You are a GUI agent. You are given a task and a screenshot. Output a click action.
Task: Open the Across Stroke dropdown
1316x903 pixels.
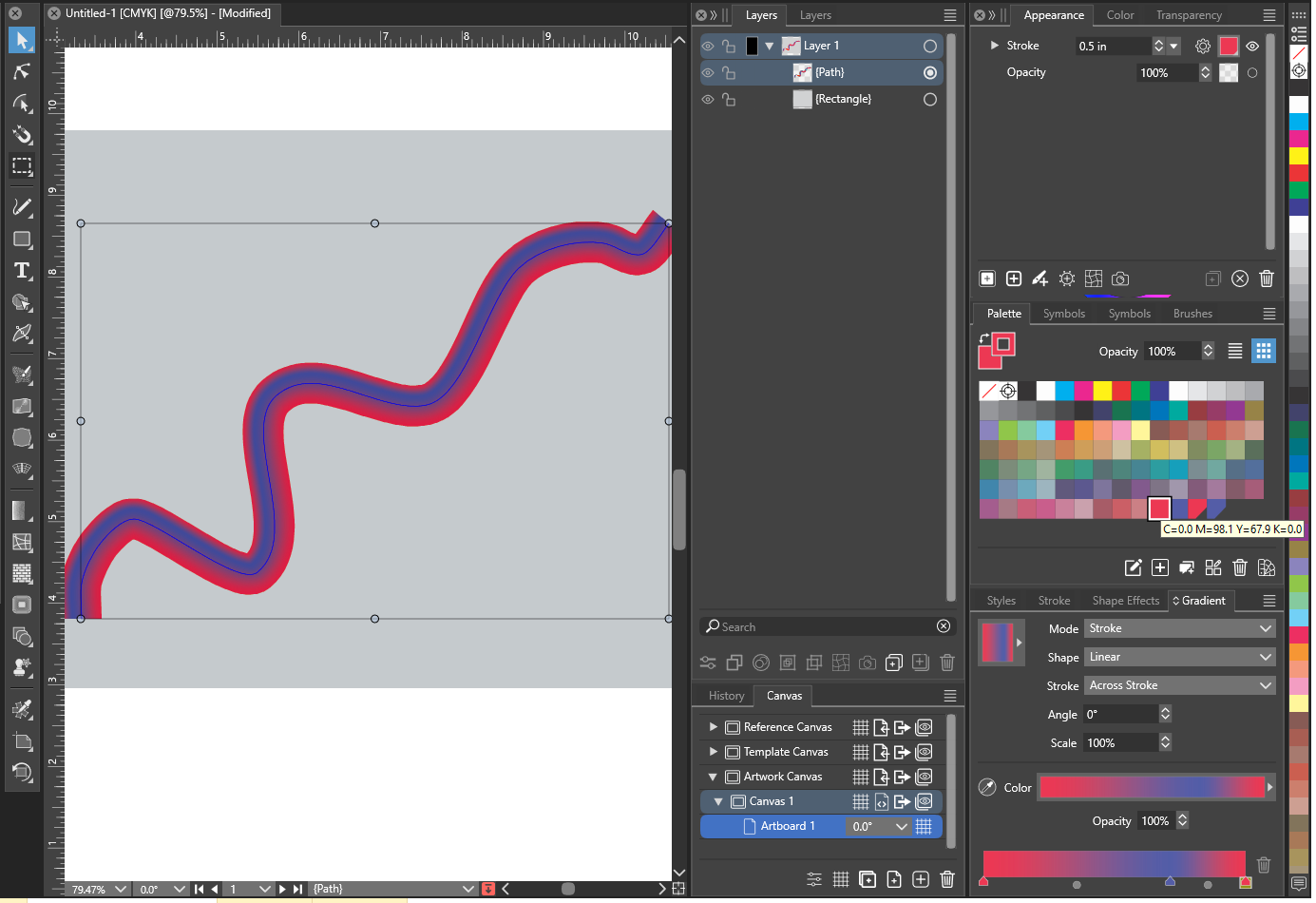tap(1178, 685)
